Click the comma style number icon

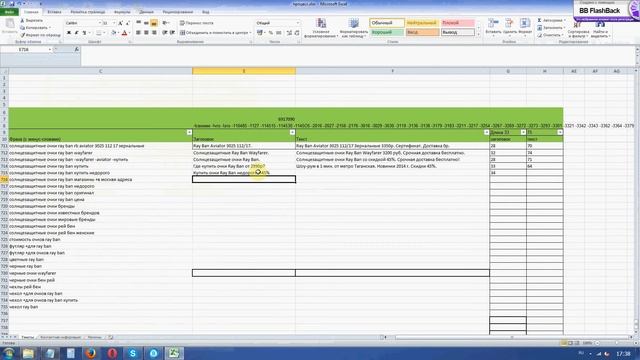click(x=278, y=33)
